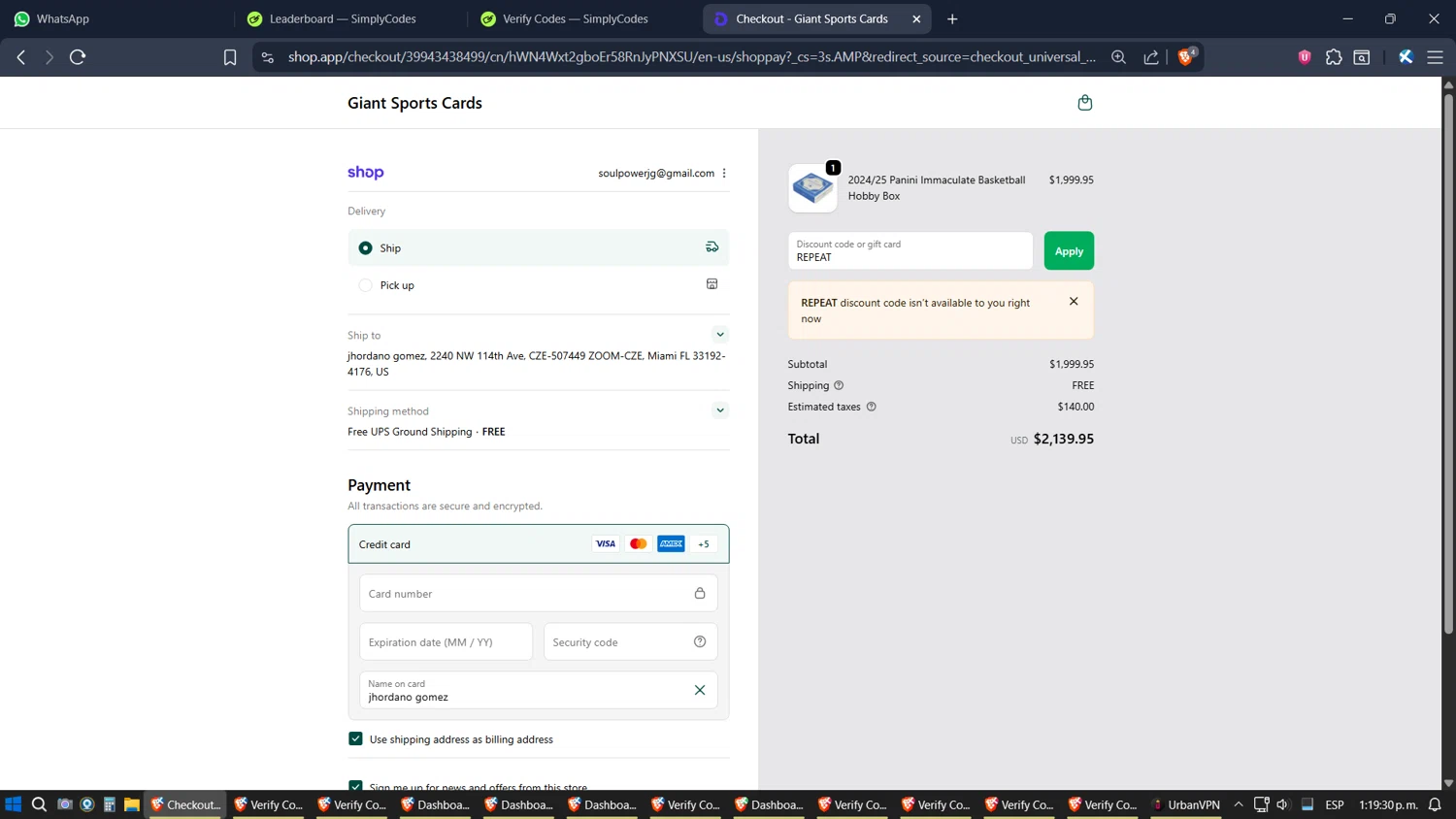Expand the Shipping method section

pos(720,409)
